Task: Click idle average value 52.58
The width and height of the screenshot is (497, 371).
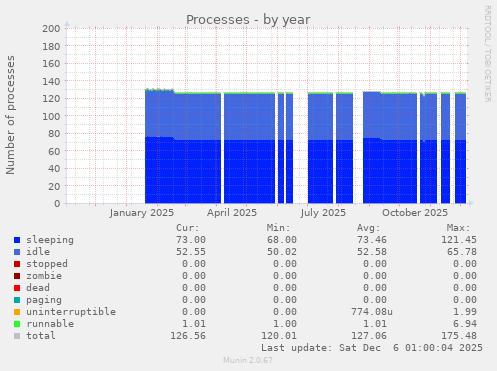Action: point(372,252)
